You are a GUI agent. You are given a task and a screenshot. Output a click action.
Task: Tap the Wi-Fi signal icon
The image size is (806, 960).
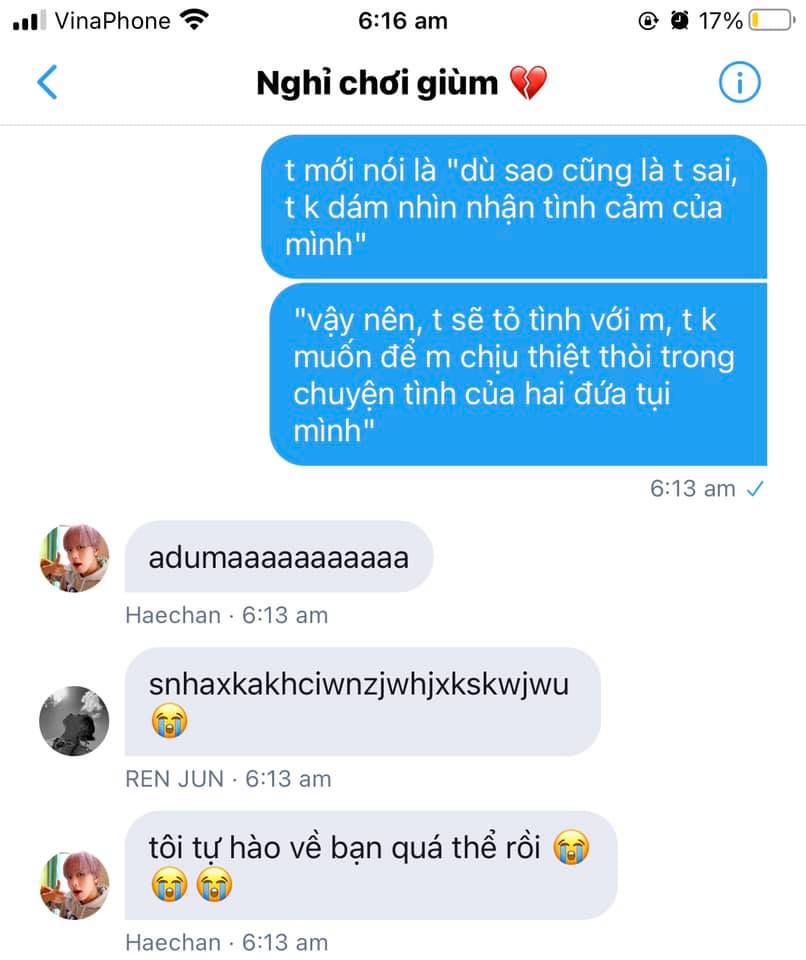coord(194,20)
